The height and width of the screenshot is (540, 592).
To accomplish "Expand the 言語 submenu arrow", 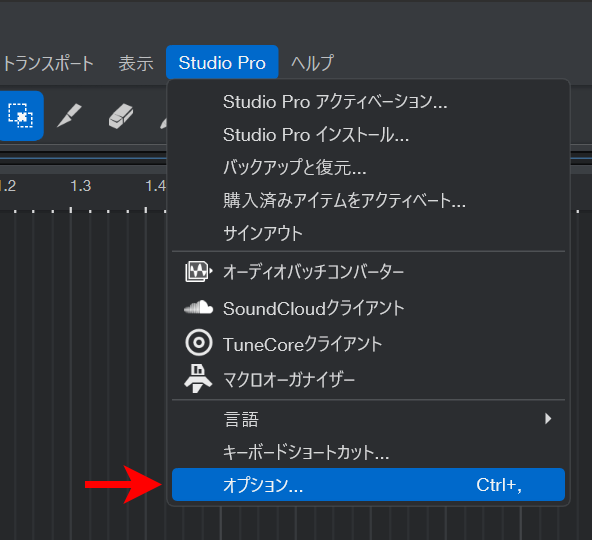I will pos(548,418).
